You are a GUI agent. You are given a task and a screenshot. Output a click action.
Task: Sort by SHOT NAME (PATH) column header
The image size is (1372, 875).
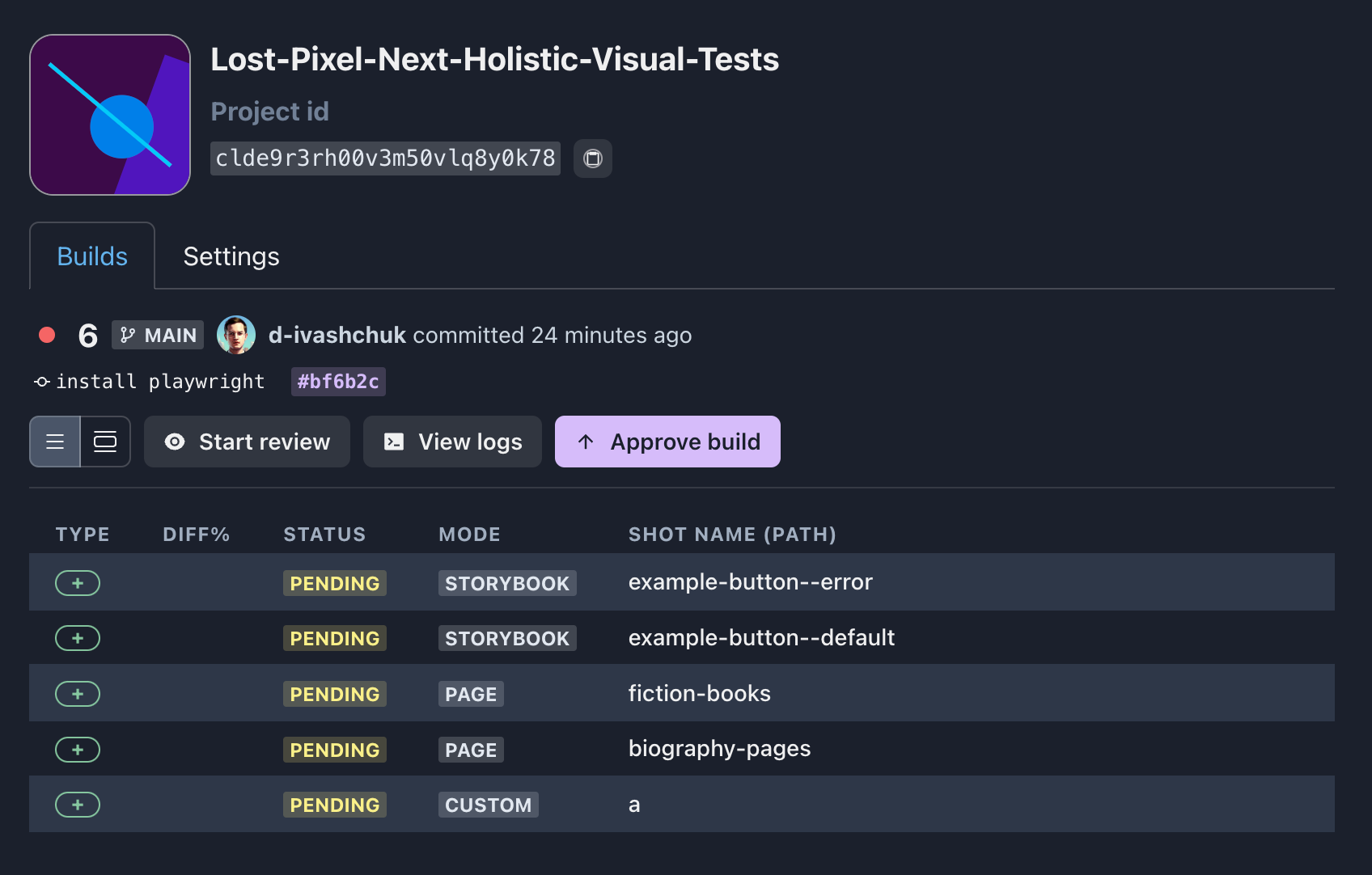(x=732, y=535)
